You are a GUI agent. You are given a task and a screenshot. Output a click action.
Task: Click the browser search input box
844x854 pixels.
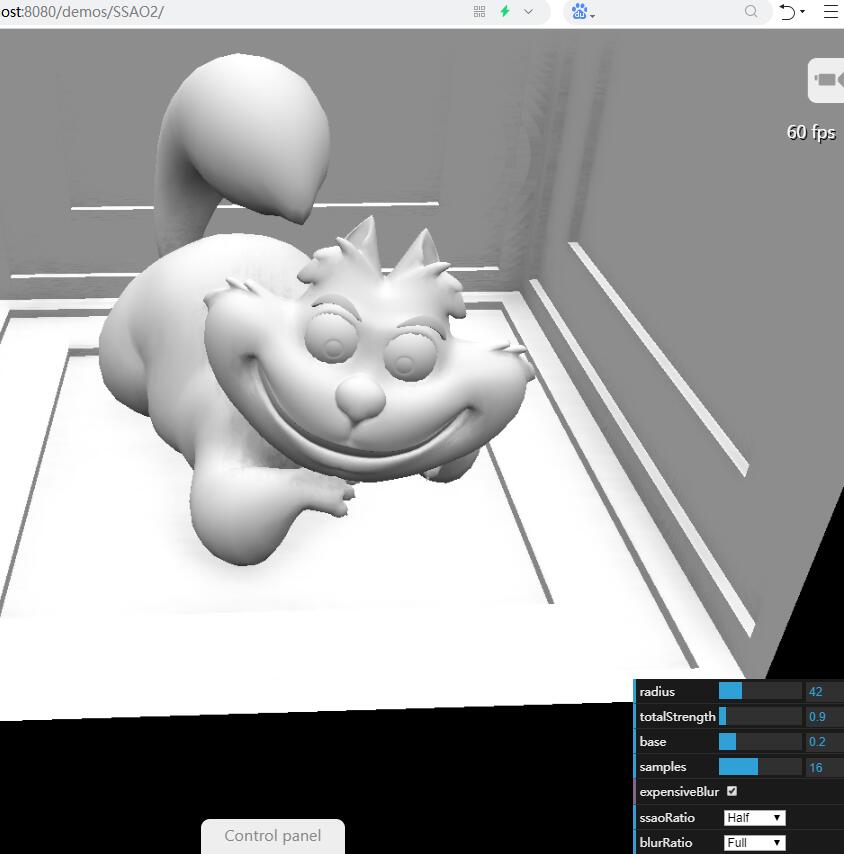[667, 11]
